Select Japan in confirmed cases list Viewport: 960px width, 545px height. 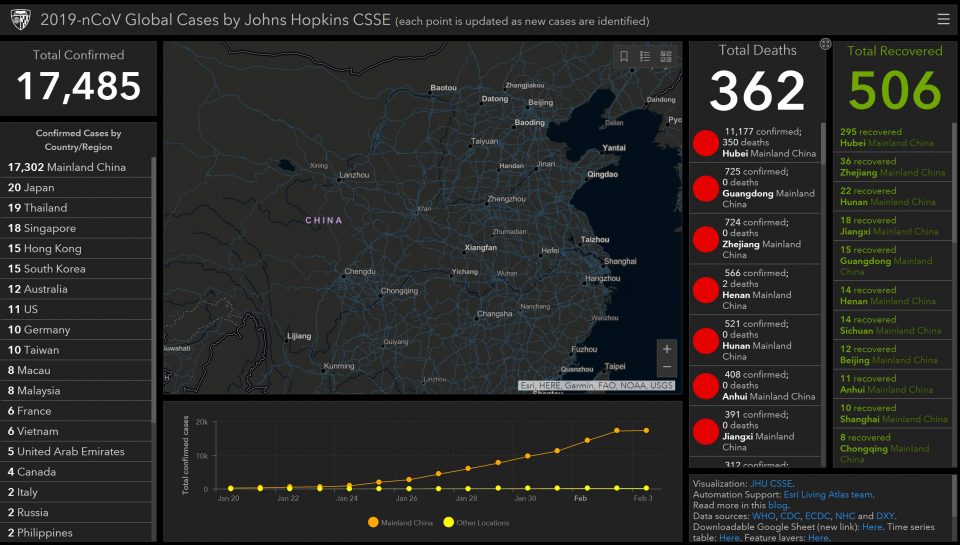31,187
